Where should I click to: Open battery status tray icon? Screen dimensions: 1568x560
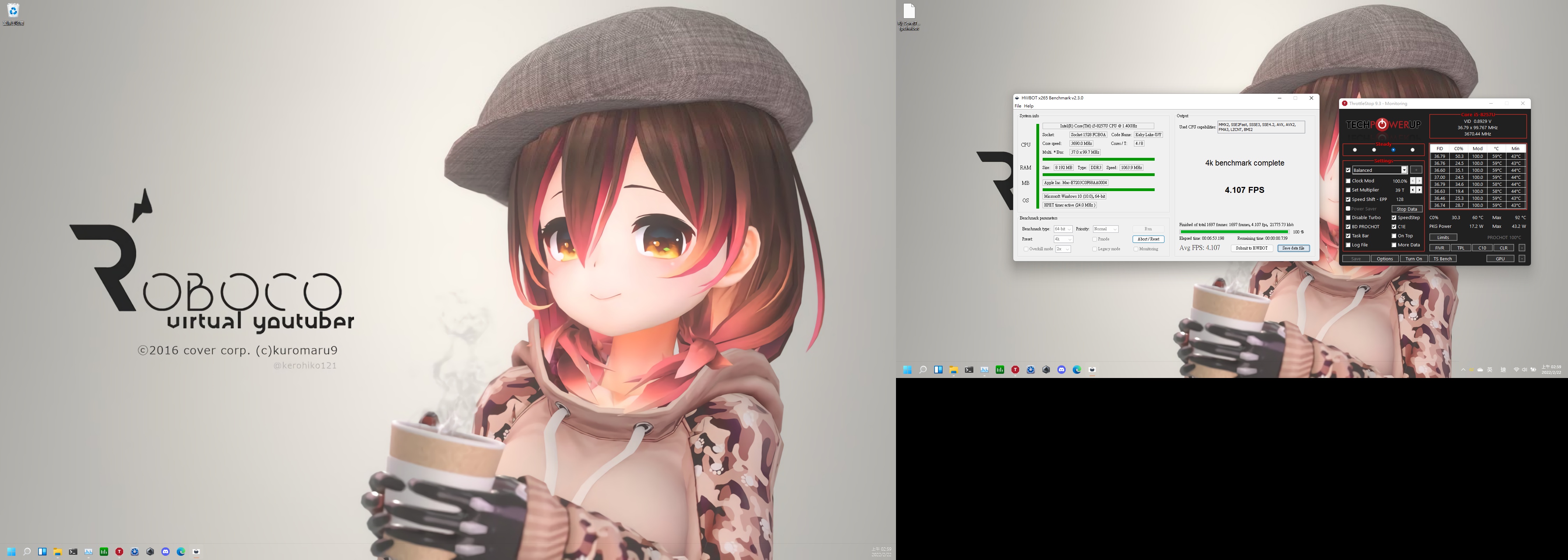1533,370
